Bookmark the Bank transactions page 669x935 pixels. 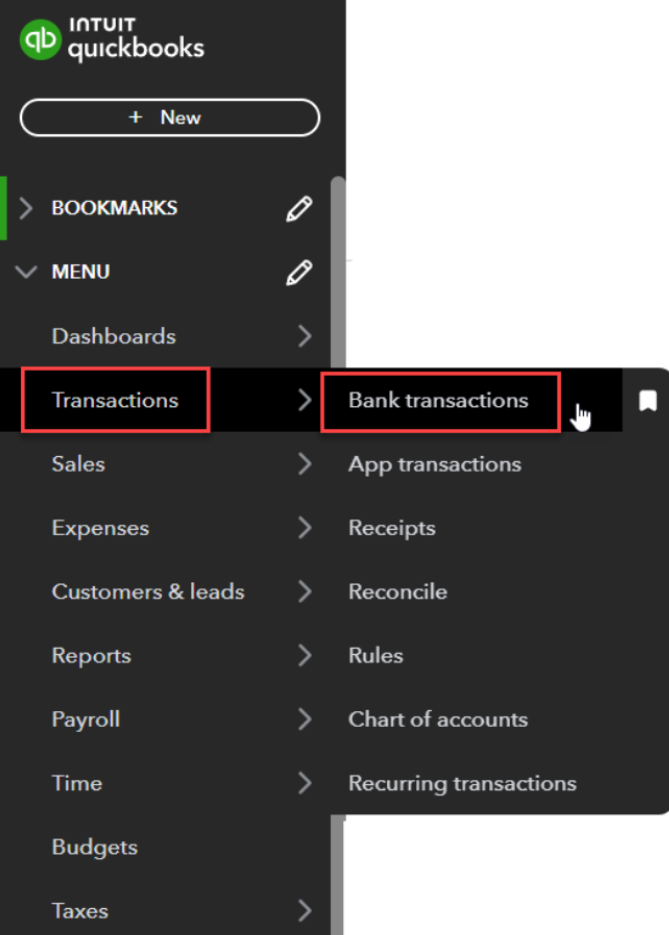click(x=648, y=400)
